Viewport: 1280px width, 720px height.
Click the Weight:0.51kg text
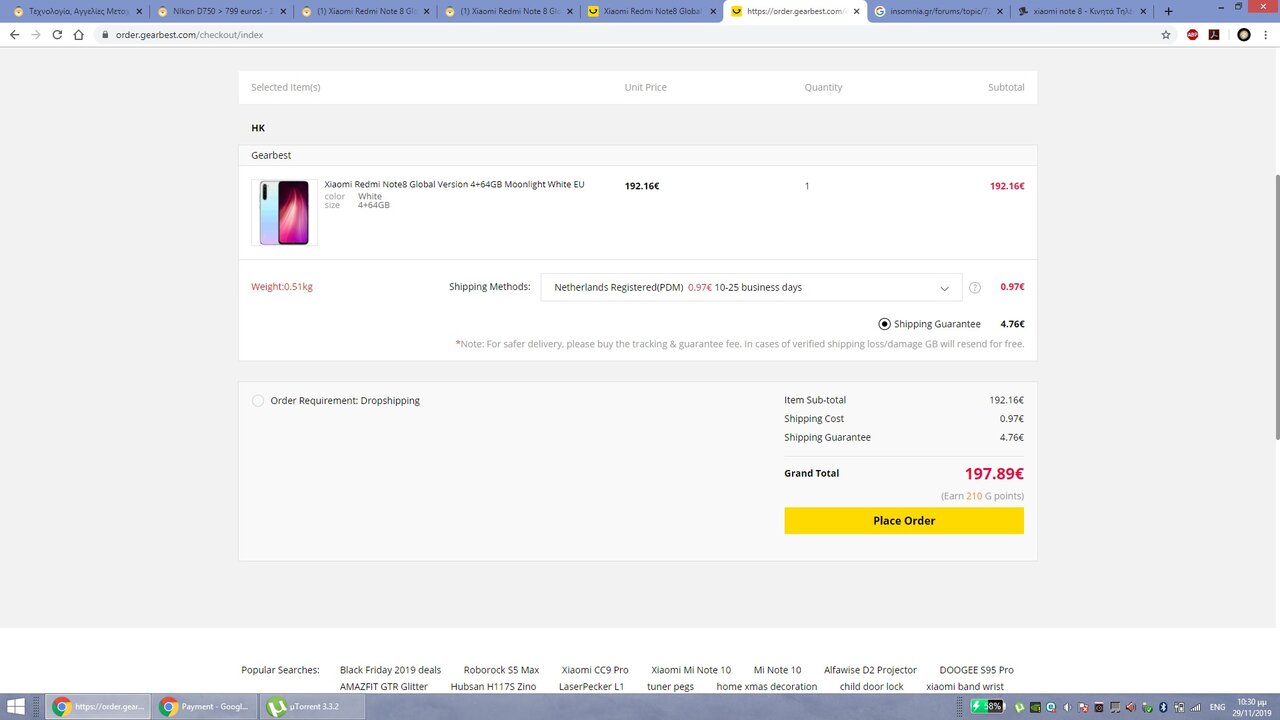coord(282,287)
